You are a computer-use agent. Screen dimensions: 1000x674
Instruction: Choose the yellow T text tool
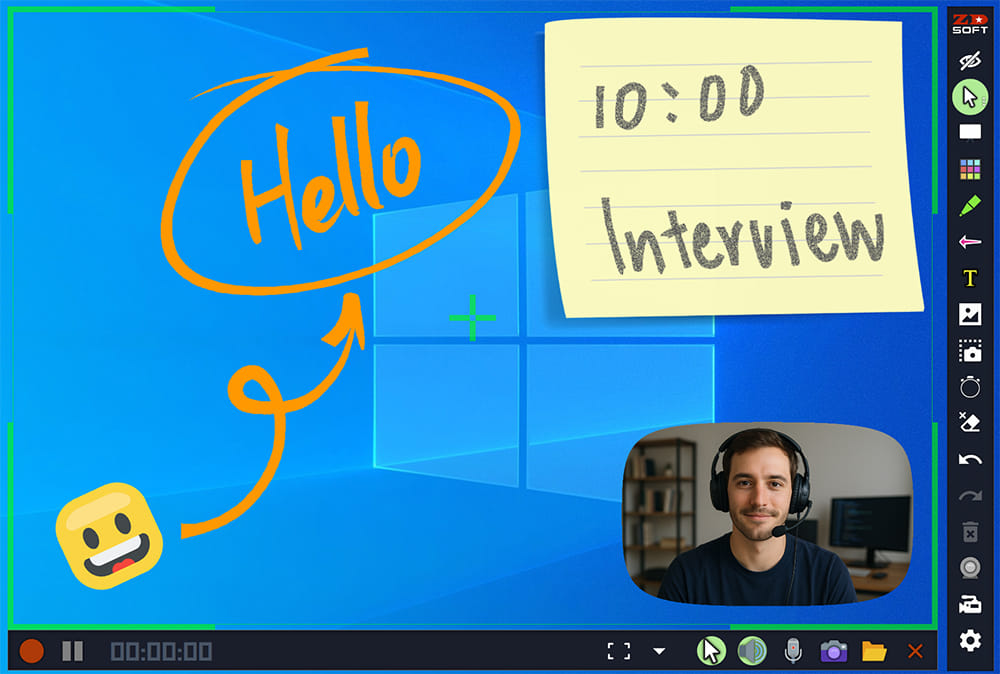pyautogui.click(x=969, y=278)
